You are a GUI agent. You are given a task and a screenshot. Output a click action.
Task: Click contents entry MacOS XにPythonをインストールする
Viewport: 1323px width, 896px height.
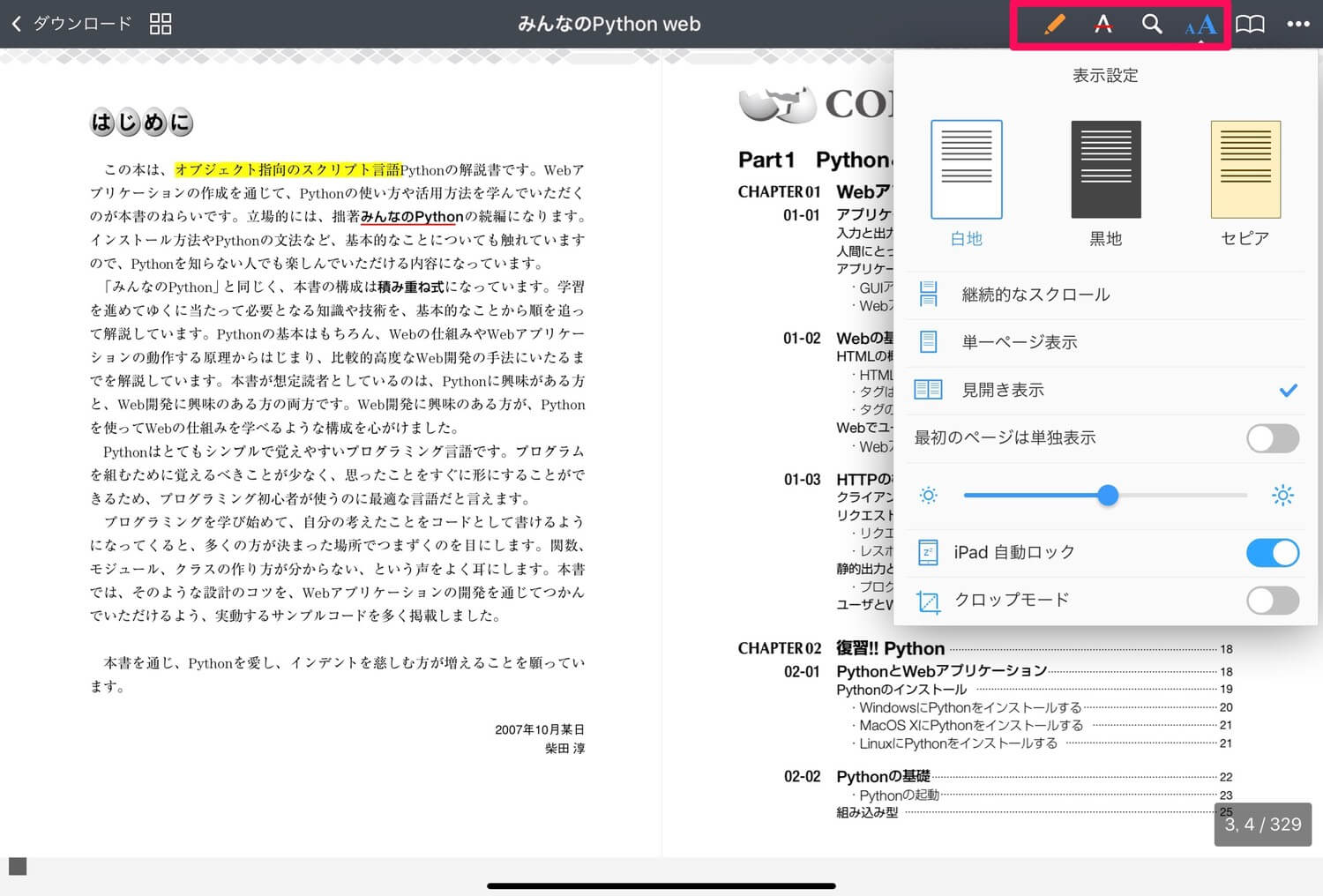tap(971, 725)
